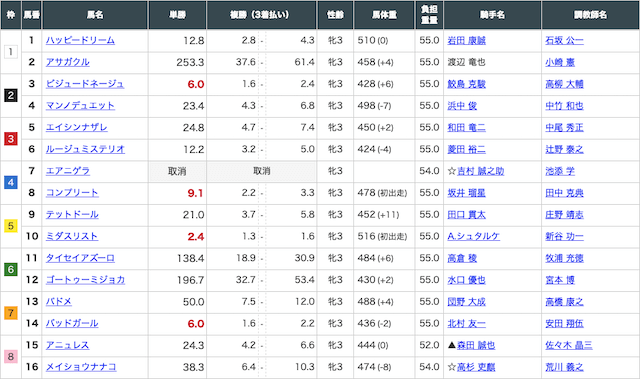Select the green frame 6 badge
The height and width of the screenshot is (379, 640).
[x=11, y=269]
